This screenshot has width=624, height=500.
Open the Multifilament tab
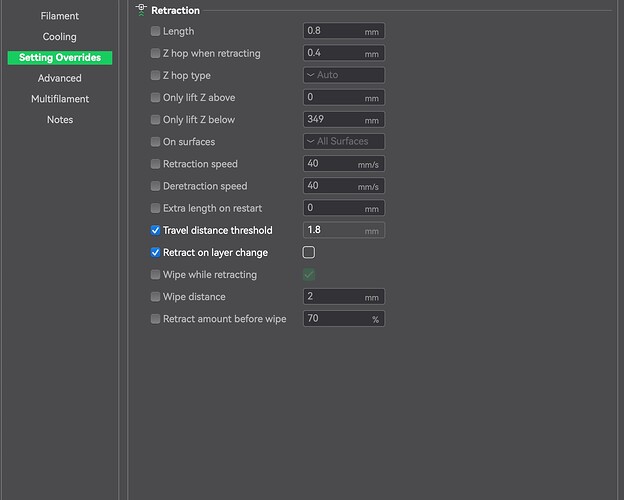pos(60,99)
